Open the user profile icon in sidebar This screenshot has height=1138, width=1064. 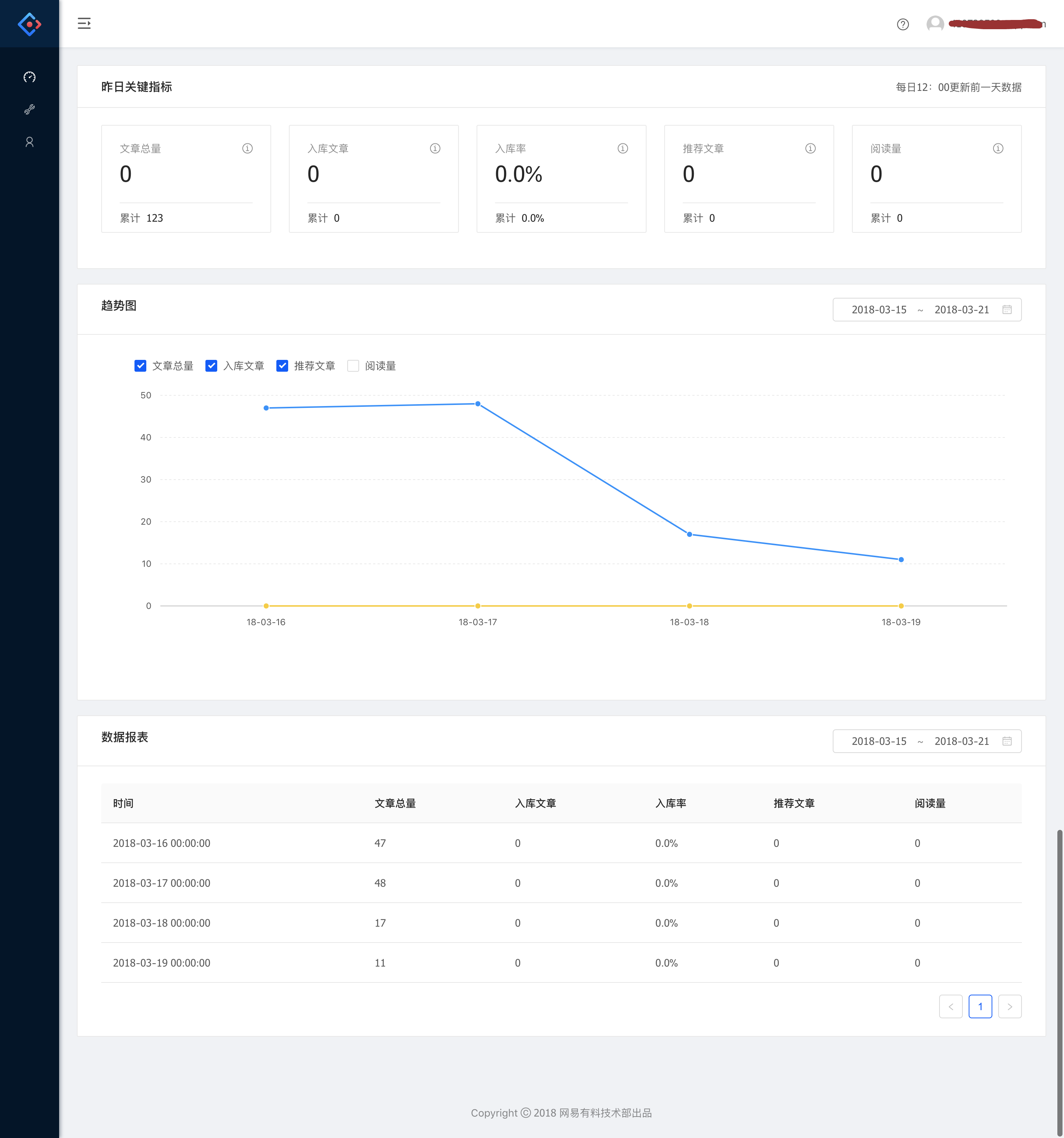(x=30, y=142)
